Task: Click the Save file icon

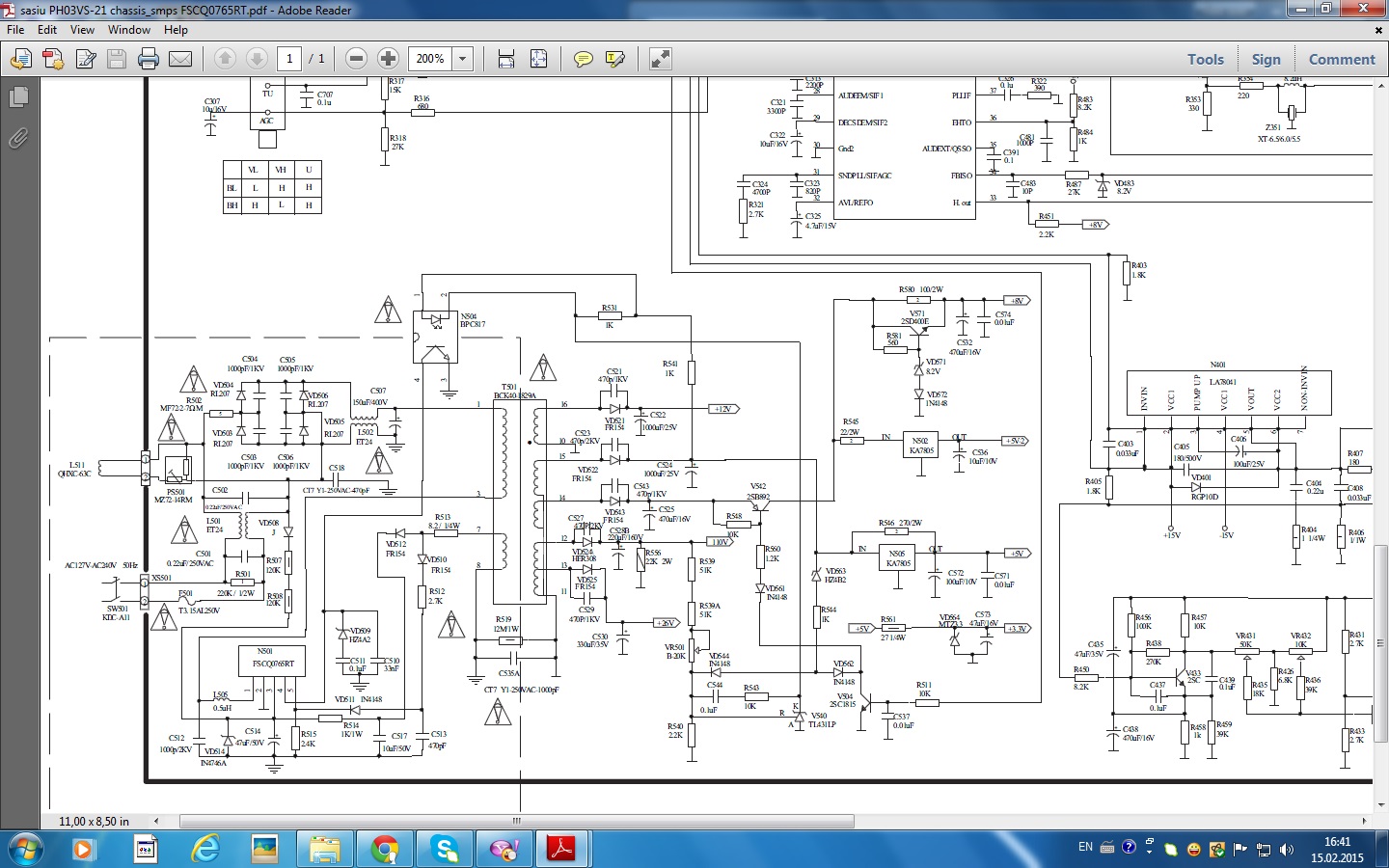Action: tap(117, 60)
